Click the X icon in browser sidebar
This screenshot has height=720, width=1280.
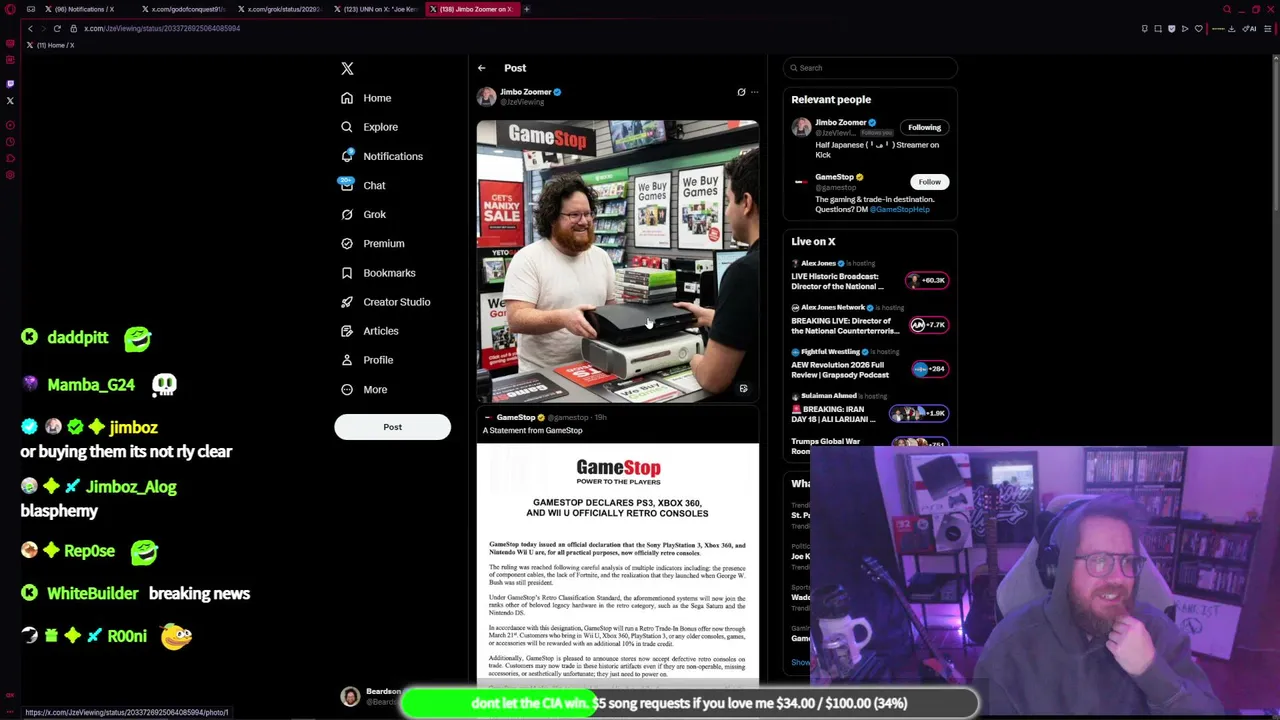coord(10,100)
